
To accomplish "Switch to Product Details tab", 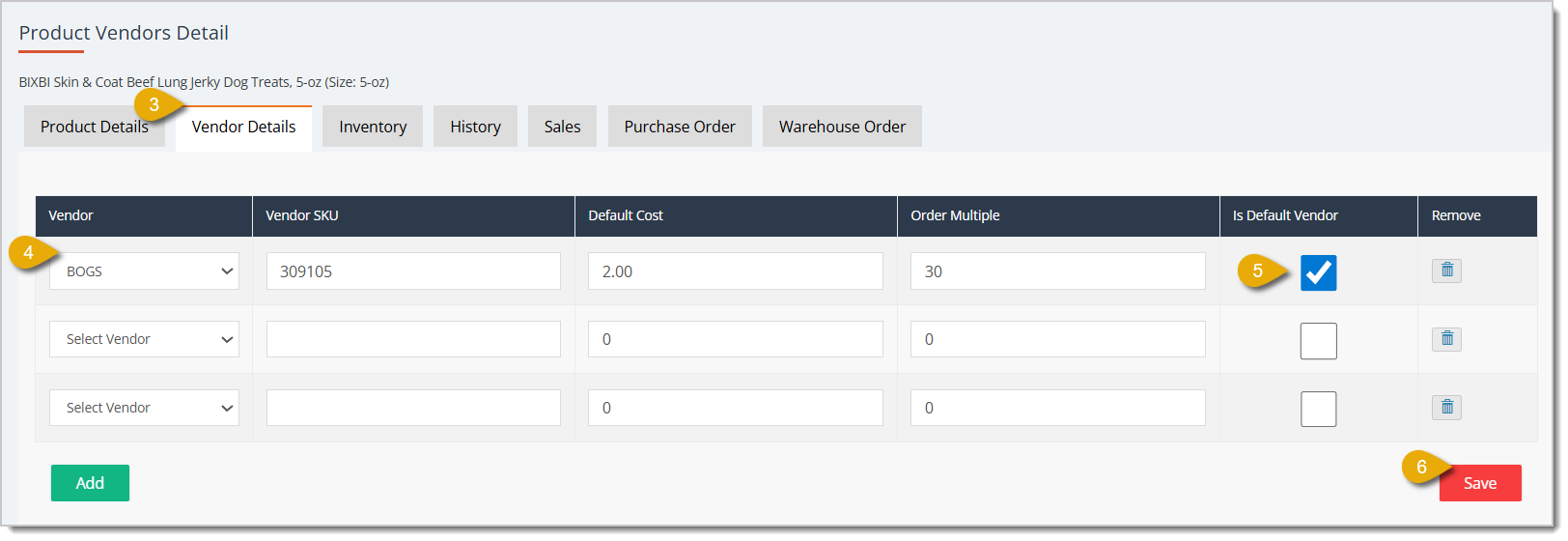I will [95, 127].
